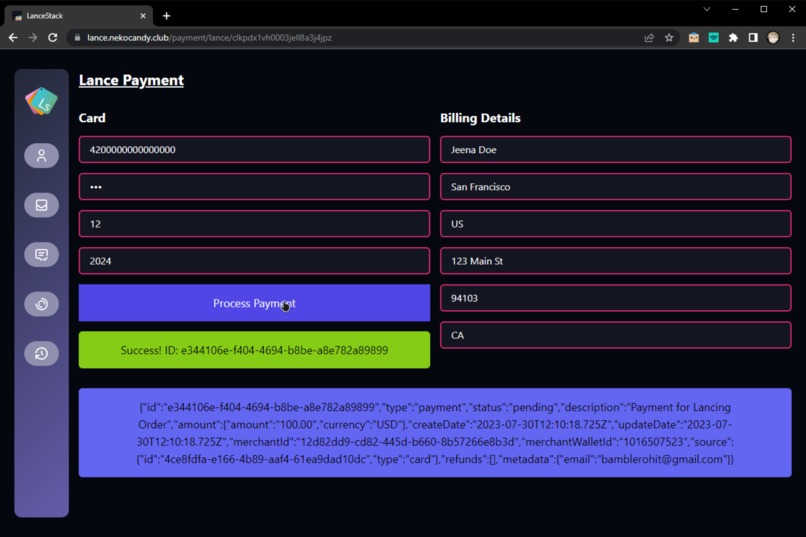
Task: Focus the card number field 4200000000000000
Action: pyautogui.click(x=254, y=150)
